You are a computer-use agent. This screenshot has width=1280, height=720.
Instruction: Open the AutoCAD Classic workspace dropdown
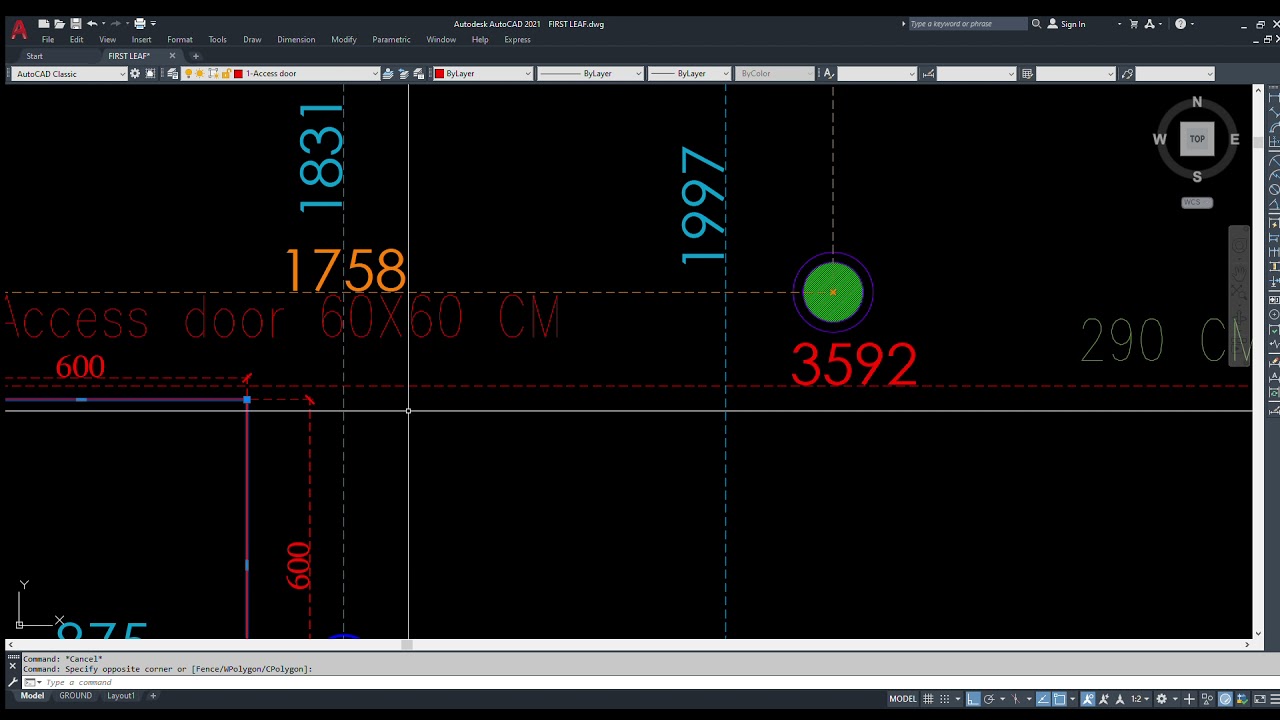70,73
